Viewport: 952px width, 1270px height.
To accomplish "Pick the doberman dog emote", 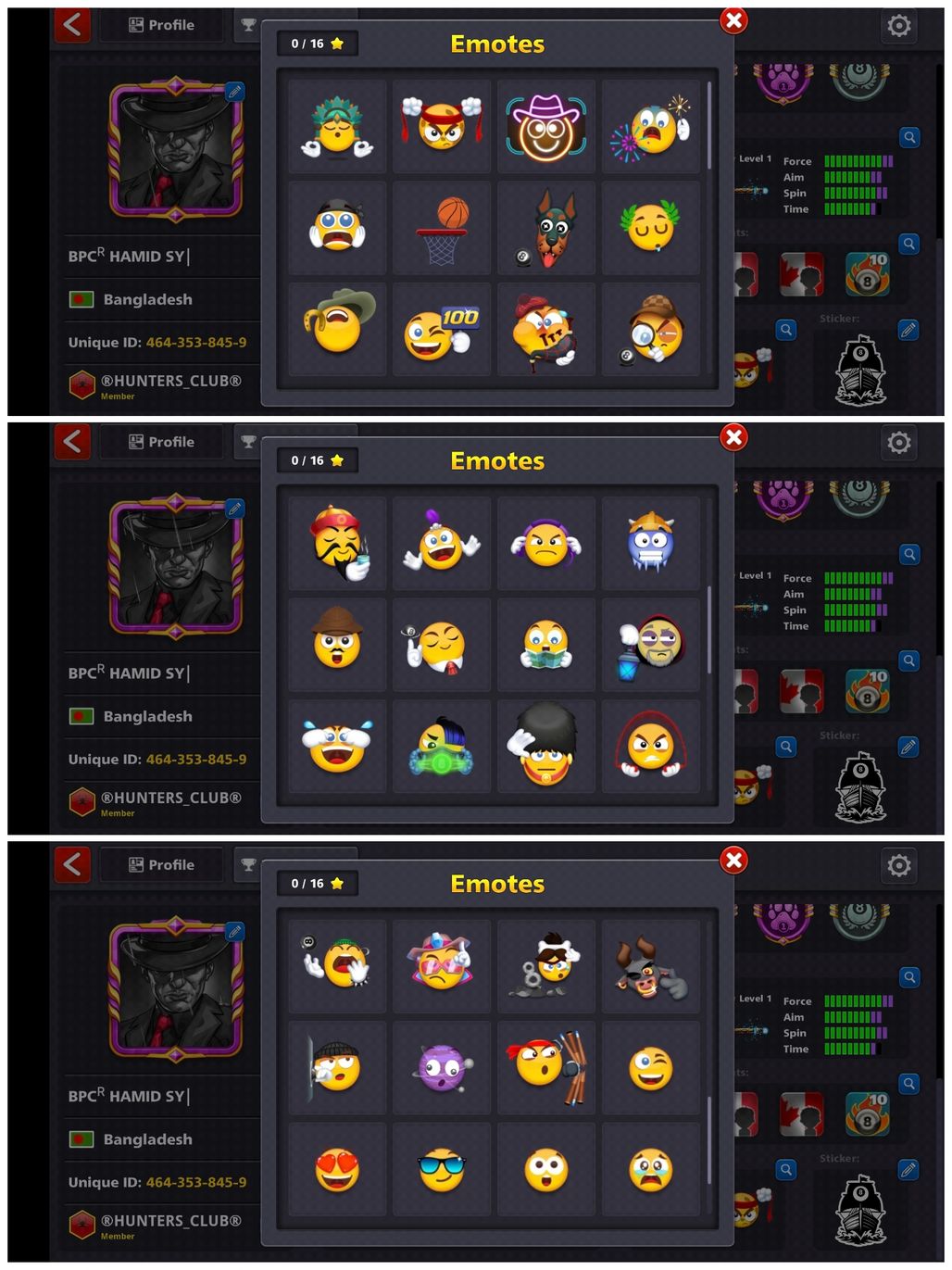I will (x=546, y=229).
